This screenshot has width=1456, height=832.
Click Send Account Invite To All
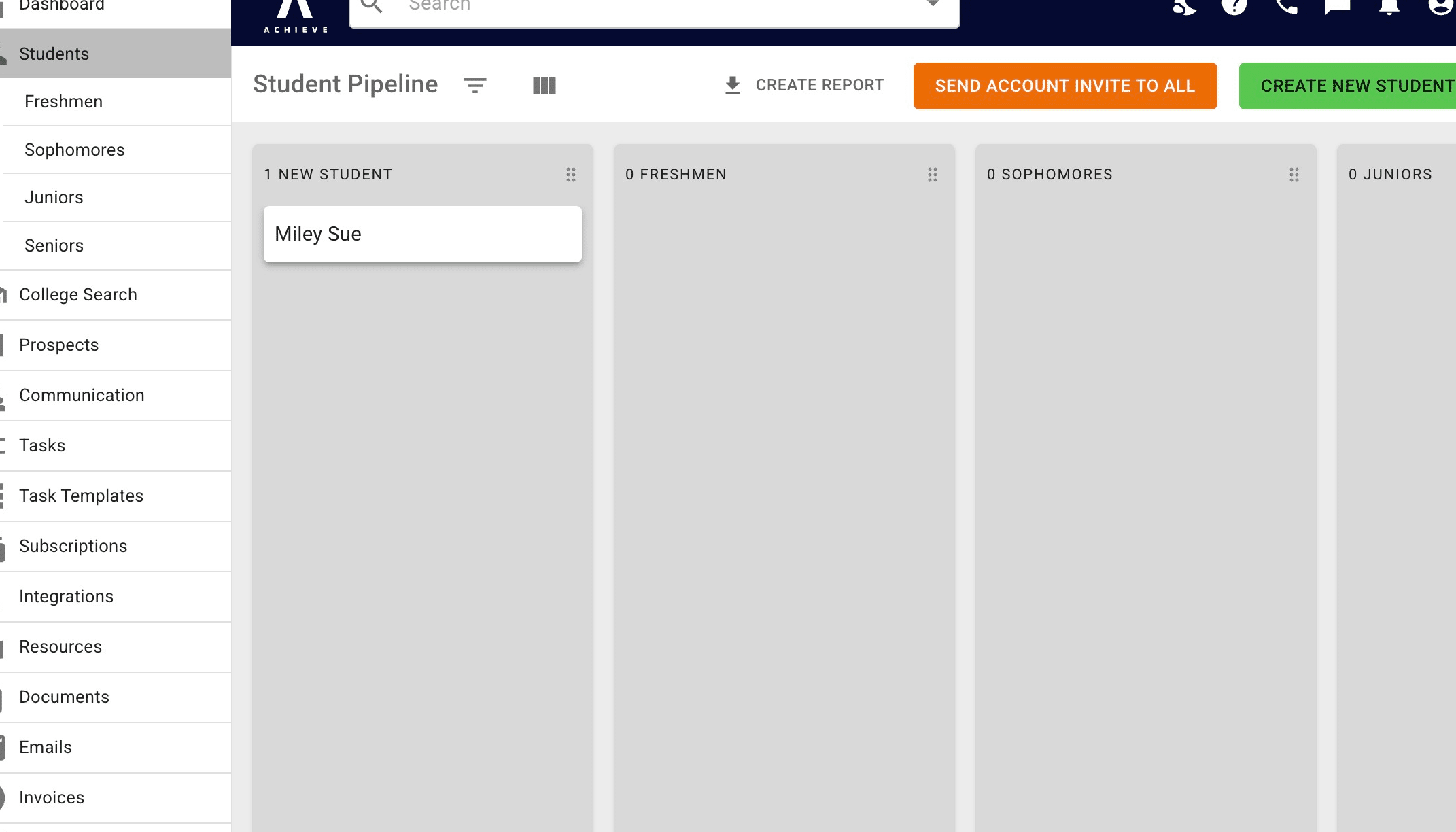1064,86
